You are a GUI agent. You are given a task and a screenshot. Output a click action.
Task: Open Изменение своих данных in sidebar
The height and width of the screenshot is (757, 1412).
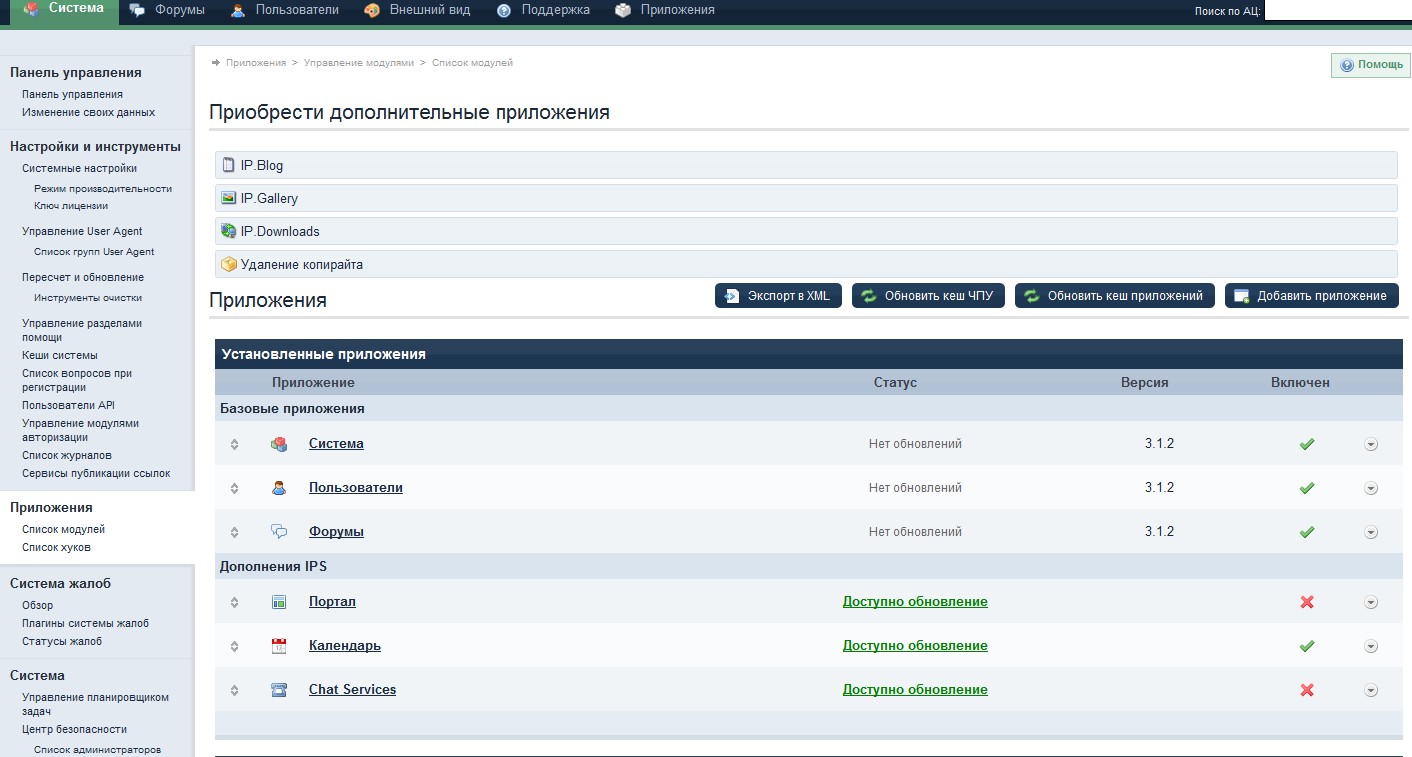[x=88, y=112]
